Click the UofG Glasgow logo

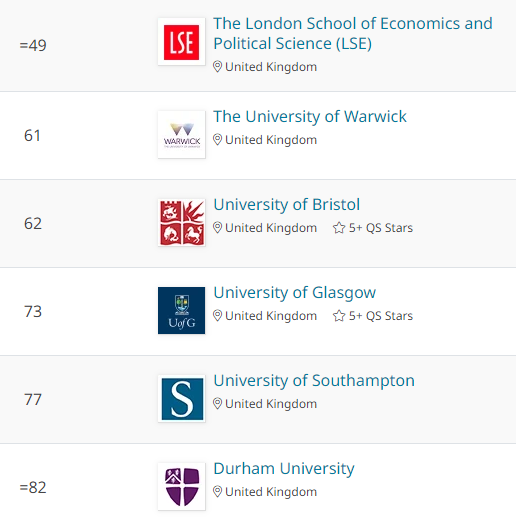pyautogui.click(x=182, y=310)
